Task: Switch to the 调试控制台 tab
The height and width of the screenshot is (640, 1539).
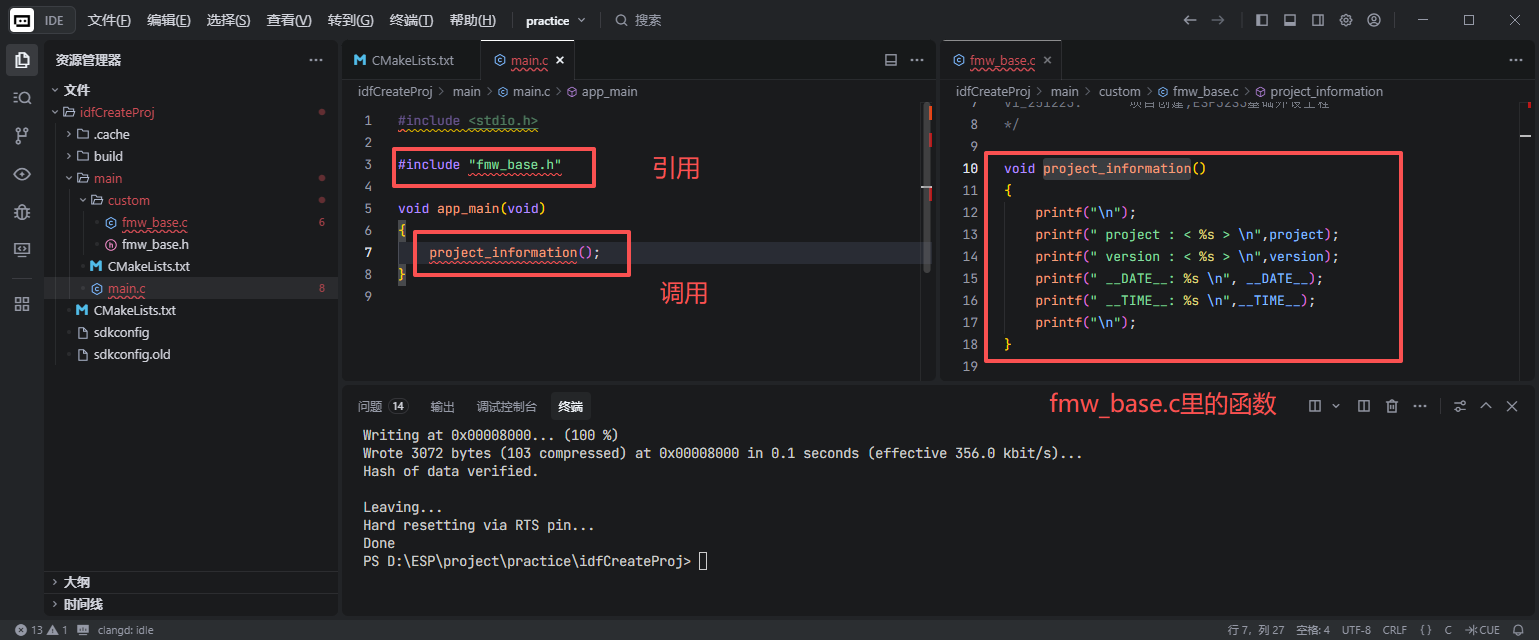Action: click(506, 406)
